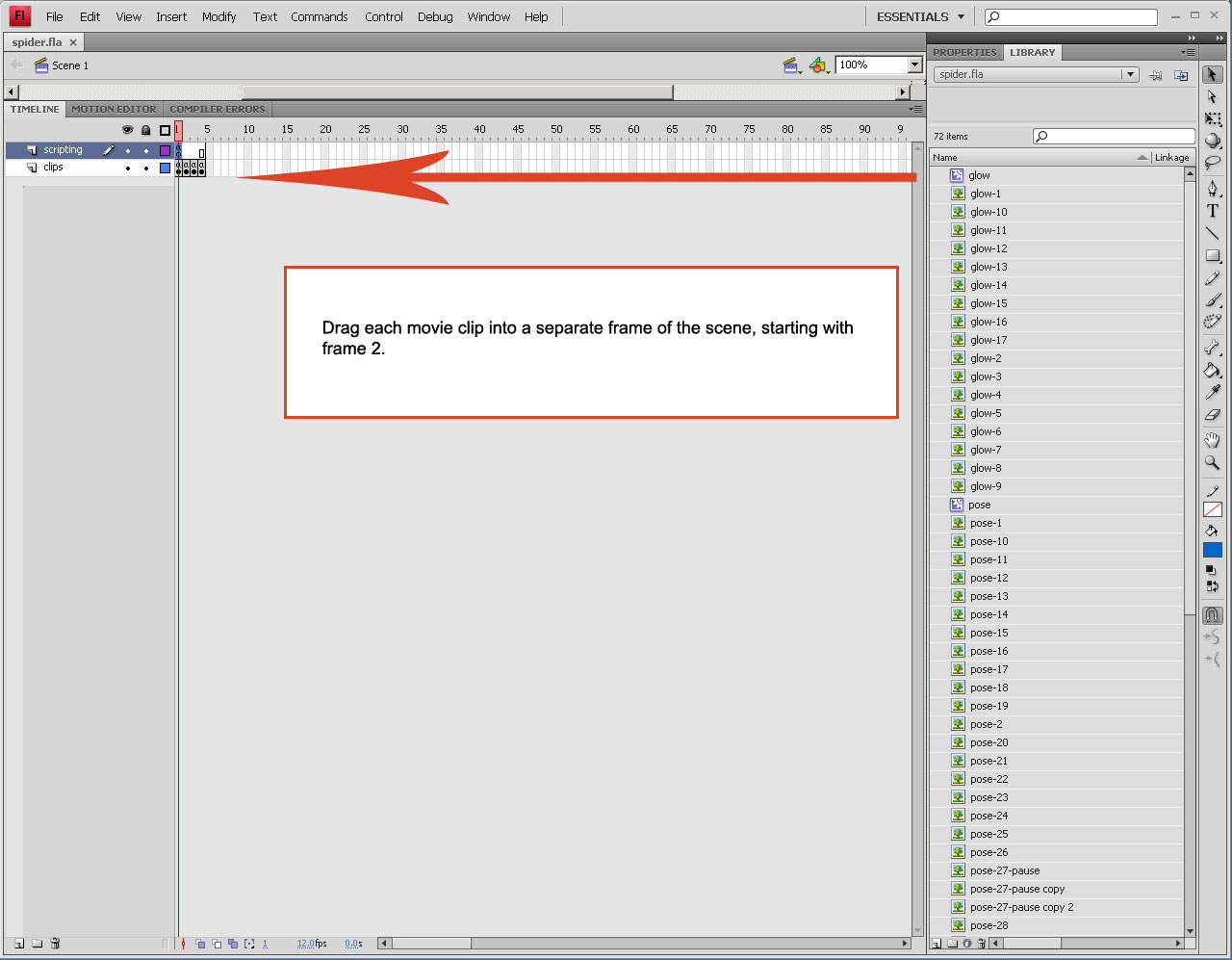Click the Edit Scene clapper icon
This screenshot has height=960, width=1232.
click(792, 65)
